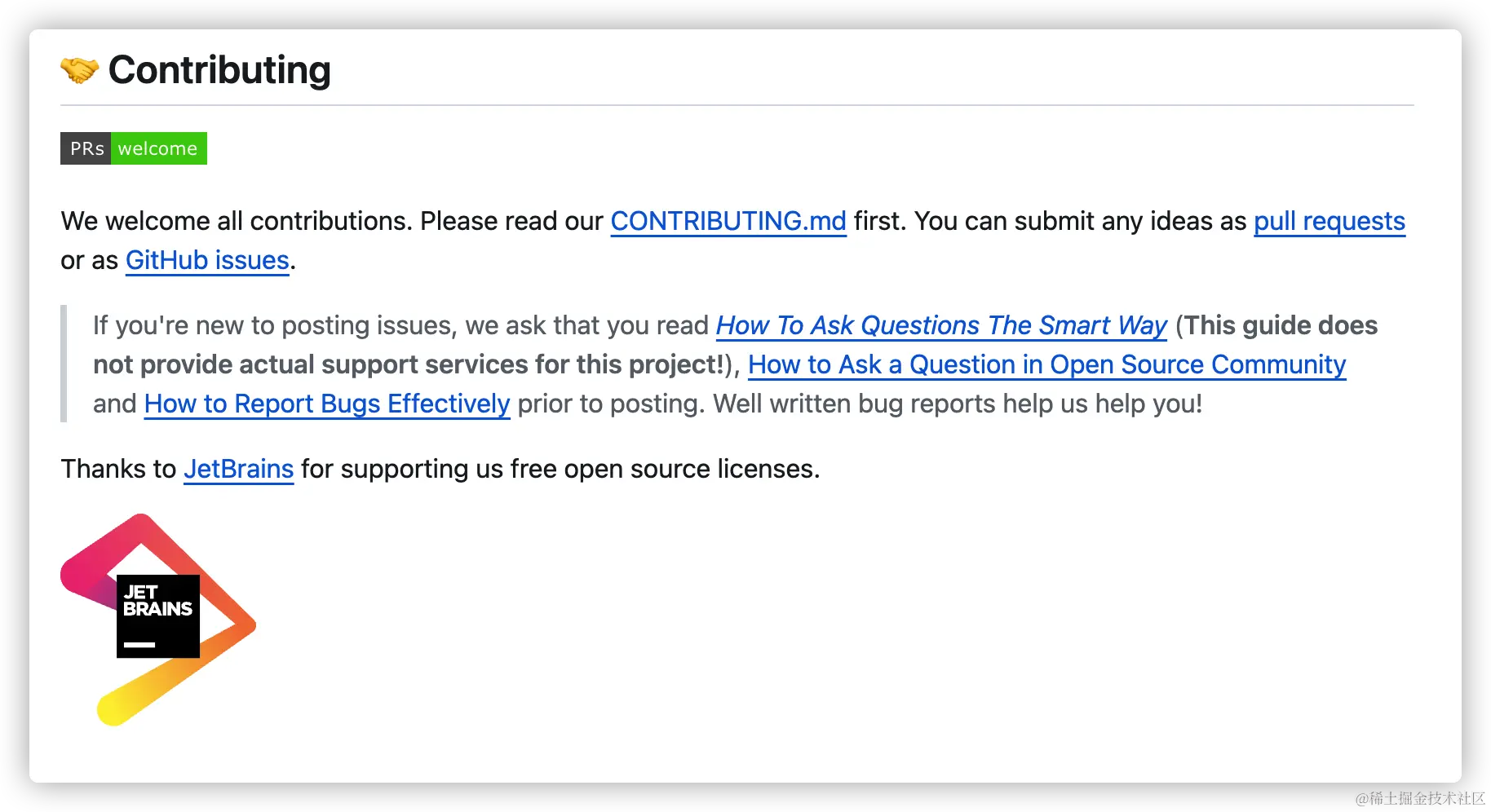Click the 'We welcome all contributions' sentence

click(237, 221)
